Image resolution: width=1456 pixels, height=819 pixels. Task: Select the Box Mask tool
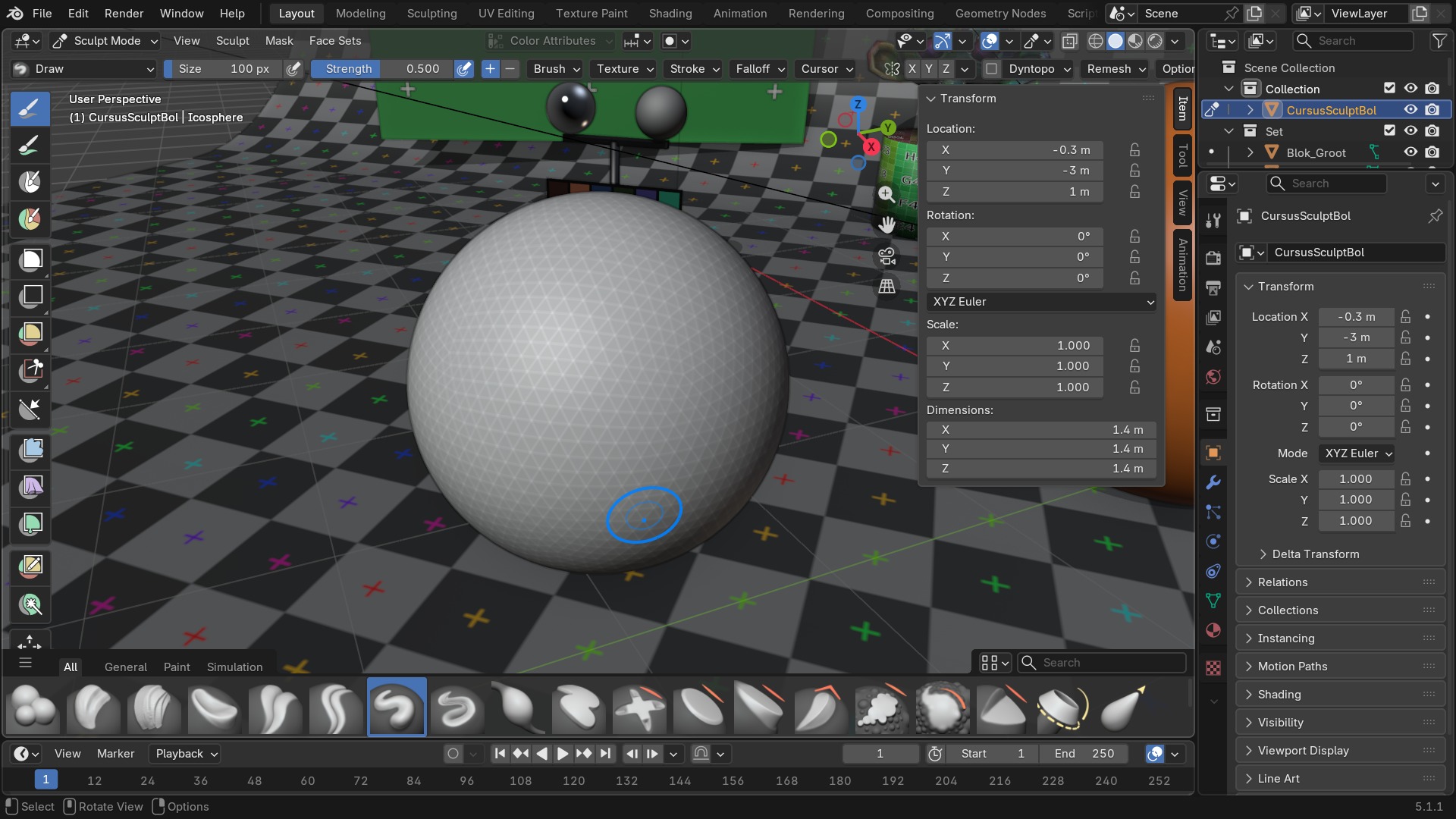click(30, 259)
